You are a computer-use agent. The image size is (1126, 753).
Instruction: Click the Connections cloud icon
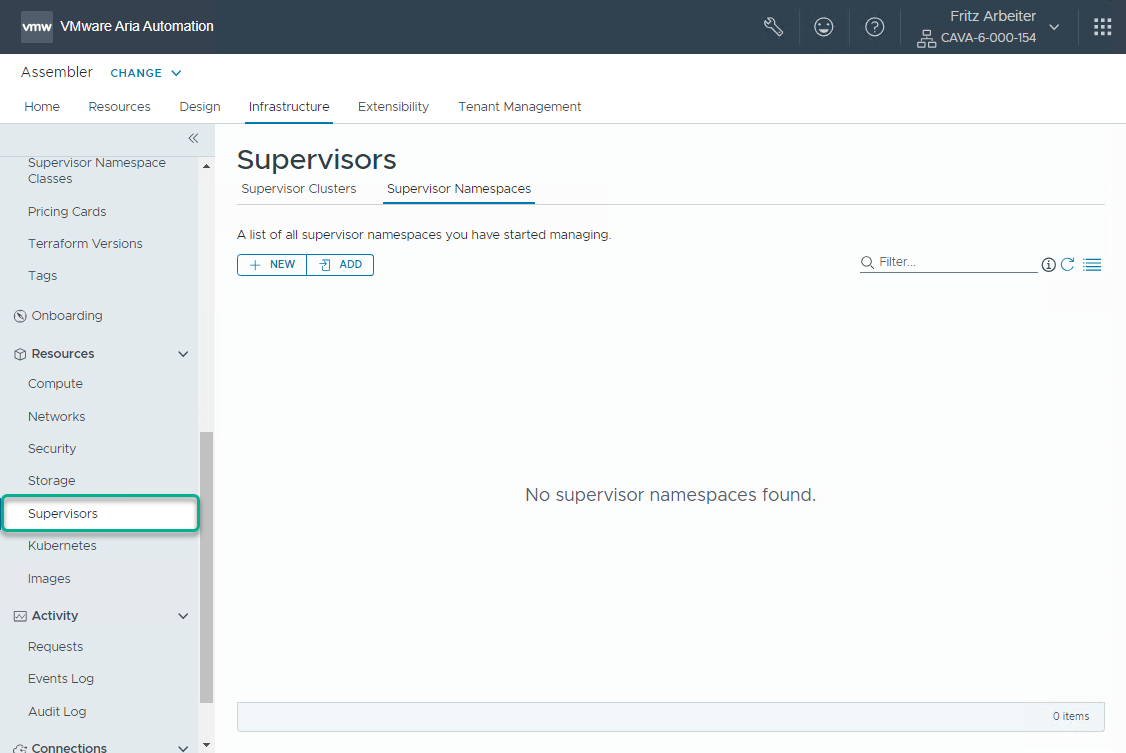pyautogui.click(x=20, y=748)
